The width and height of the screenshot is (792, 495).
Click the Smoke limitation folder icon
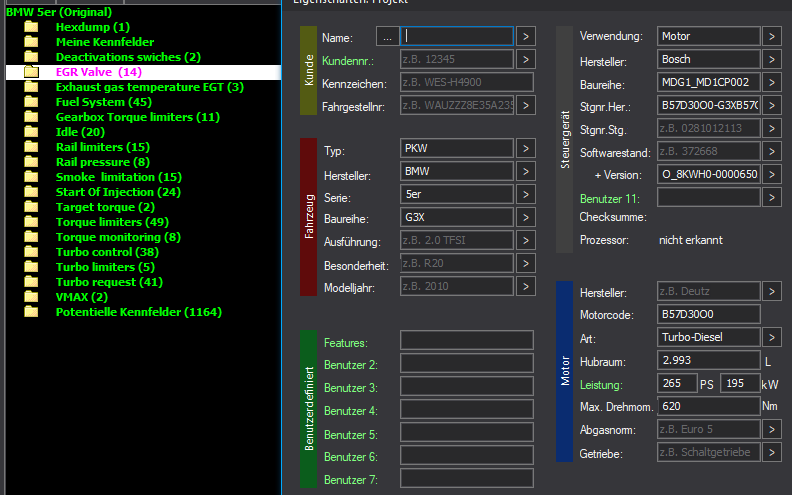(31, 177)
